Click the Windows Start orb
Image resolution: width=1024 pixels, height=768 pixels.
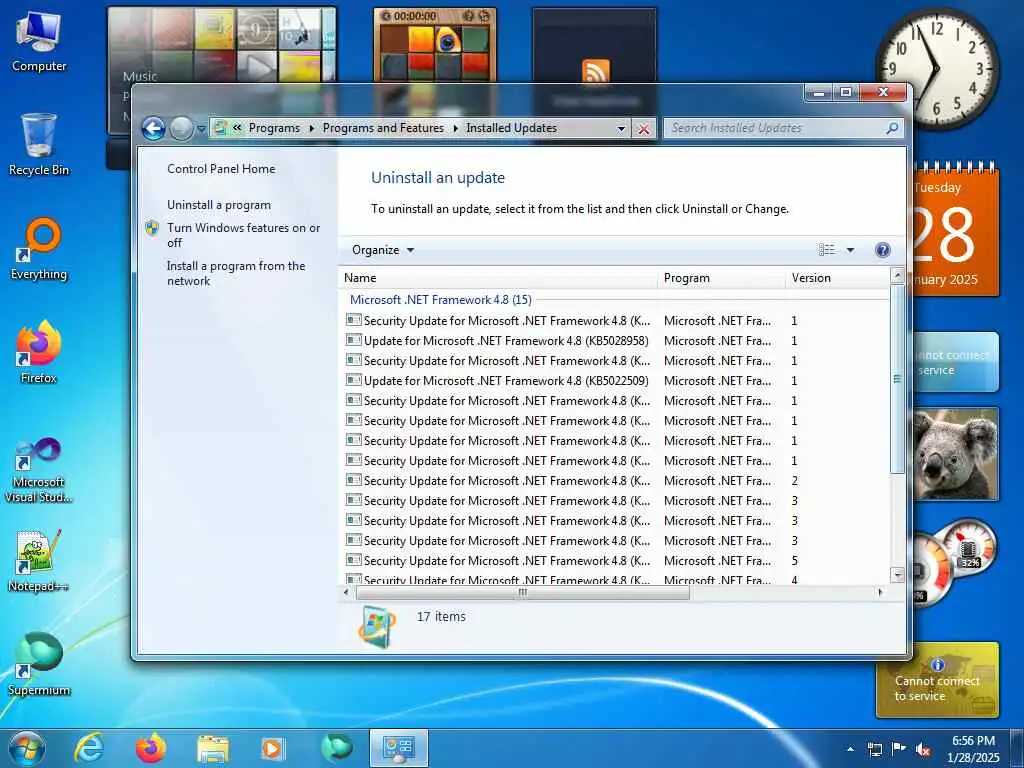pyautogui.click(x=26, y=748)
